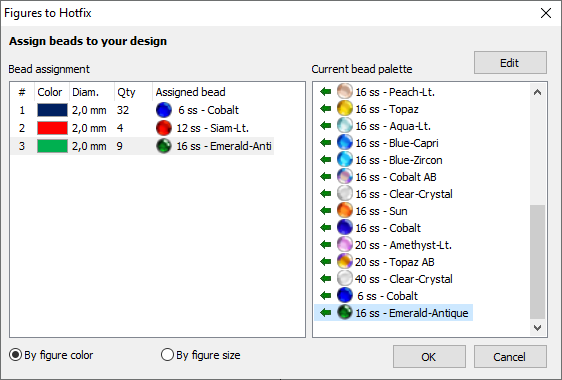Click the palette scrollbar up arrow
This screenshot has width=562, height=380.
point(537,92)
